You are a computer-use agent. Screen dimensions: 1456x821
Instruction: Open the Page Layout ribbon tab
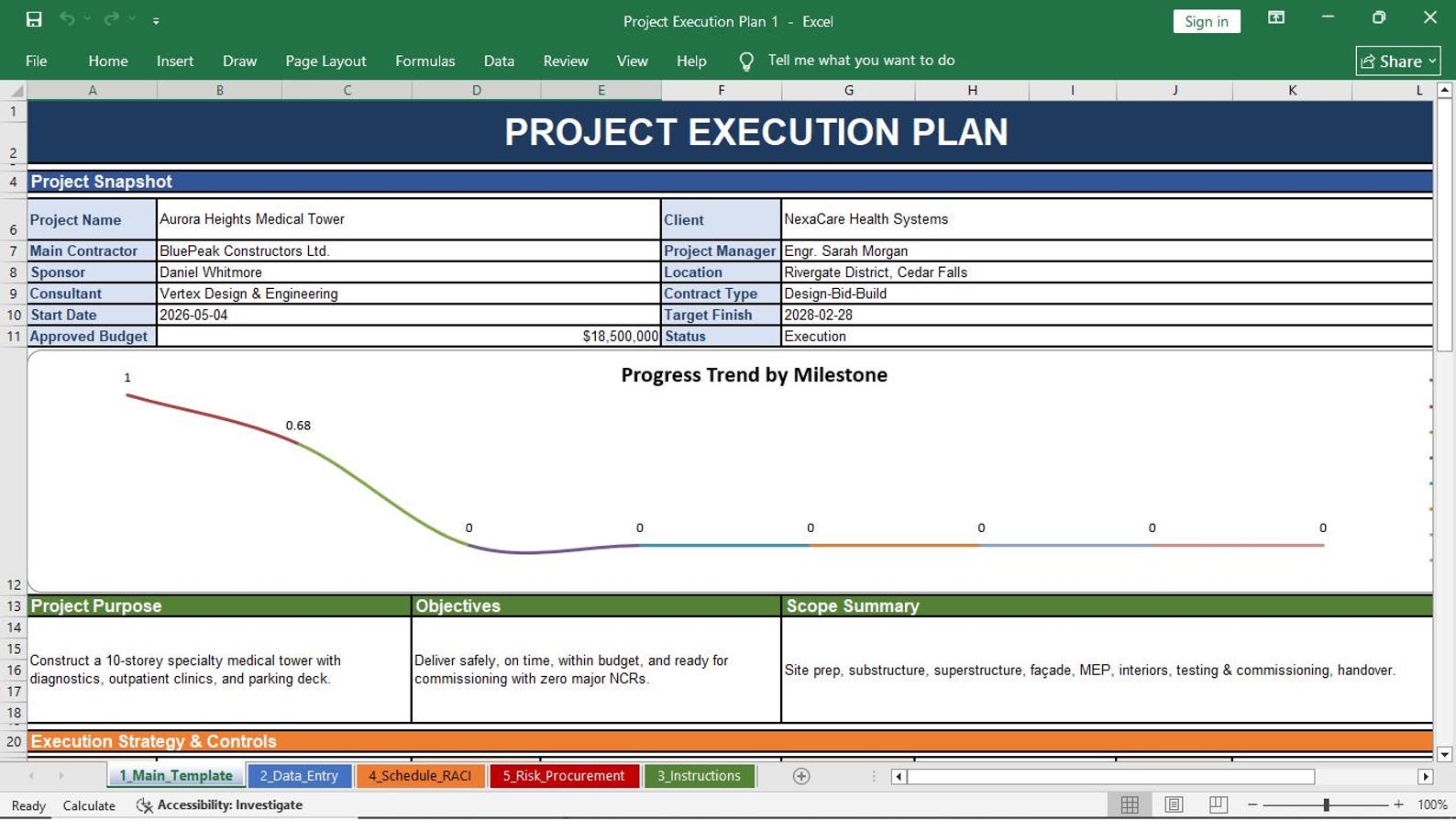325,61
